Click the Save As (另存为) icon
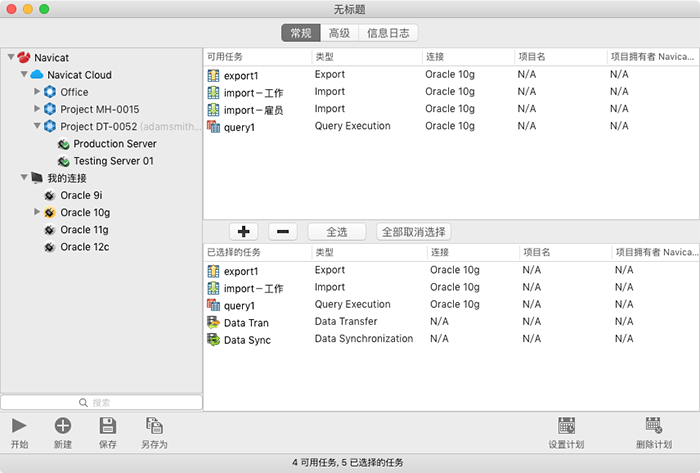Image resolution: width=700 pixels, height=473 pixels. tap(154, 426)
